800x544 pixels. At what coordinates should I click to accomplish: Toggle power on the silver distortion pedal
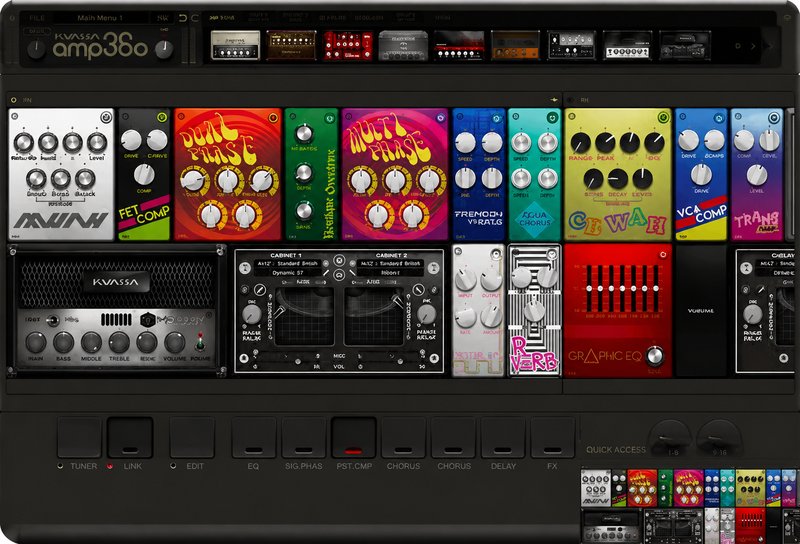(106, 117)
